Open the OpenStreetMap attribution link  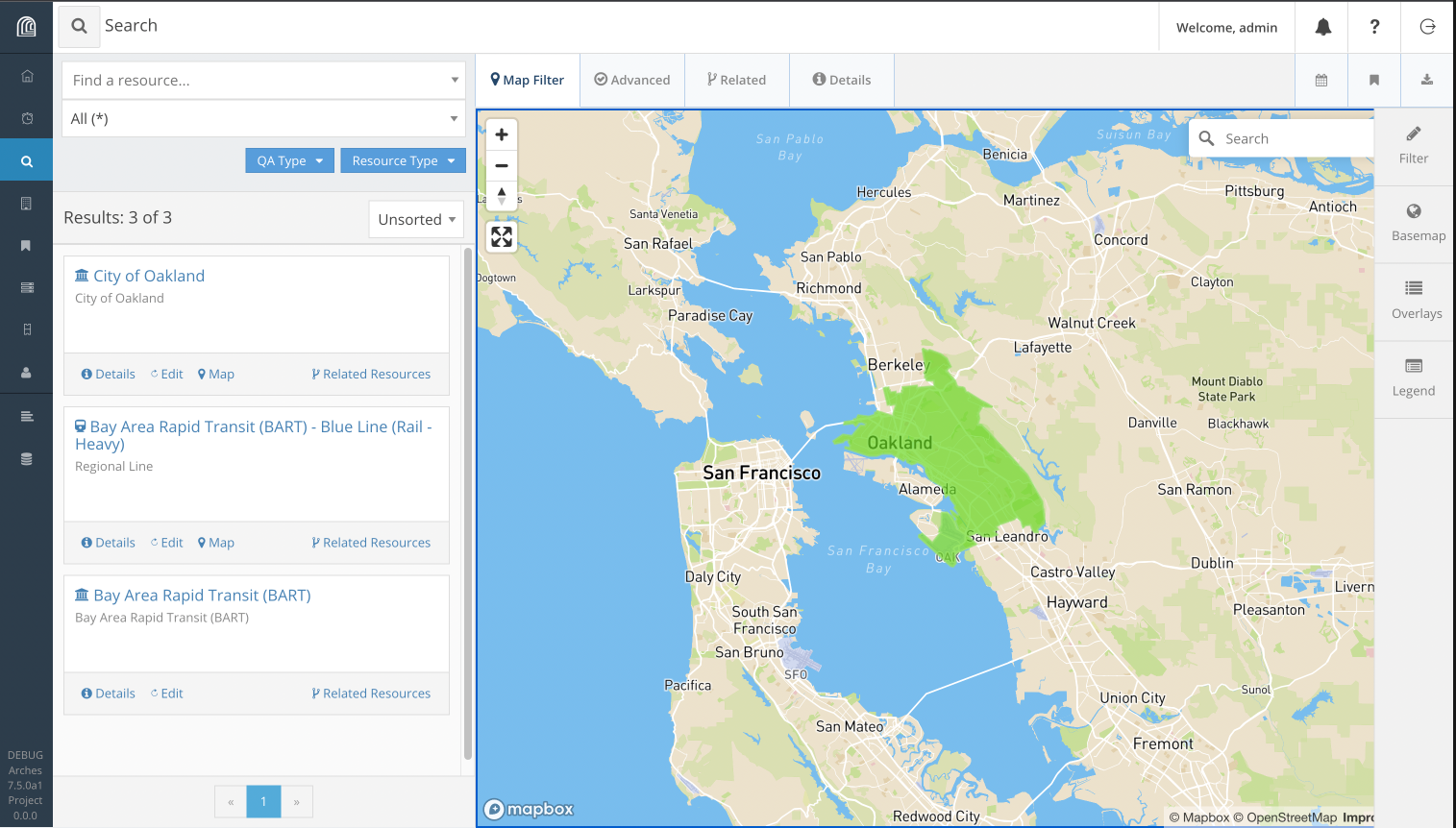1285,817
